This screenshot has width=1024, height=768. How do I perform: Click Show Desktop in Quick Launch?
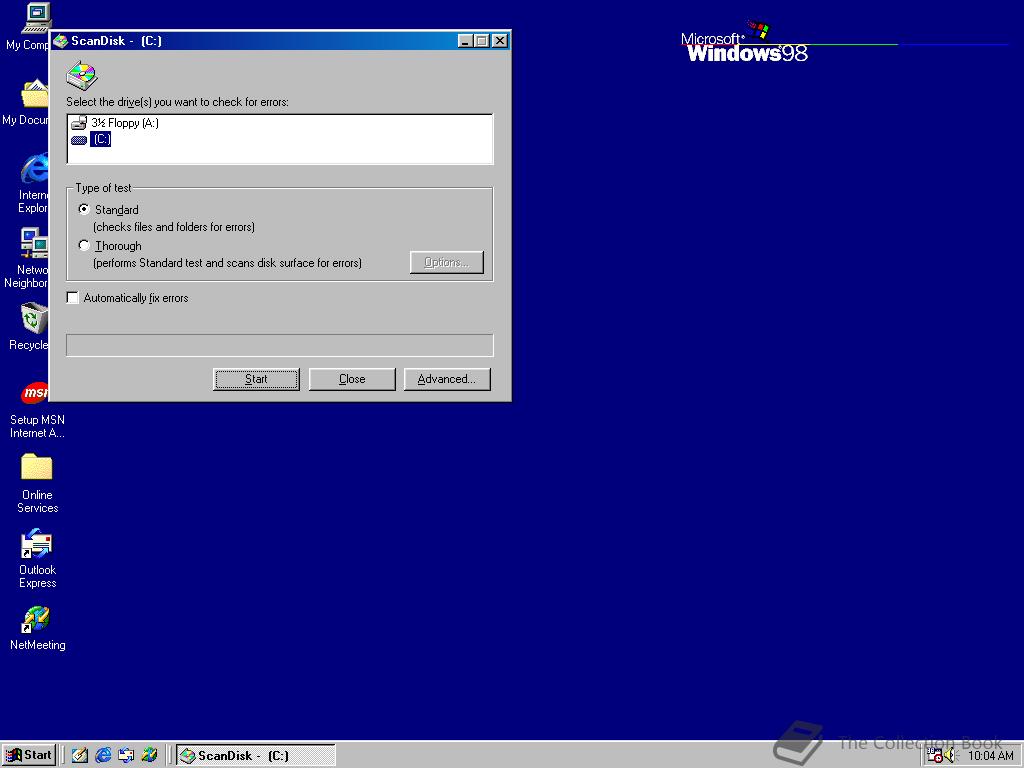click(x=80, y=756)
